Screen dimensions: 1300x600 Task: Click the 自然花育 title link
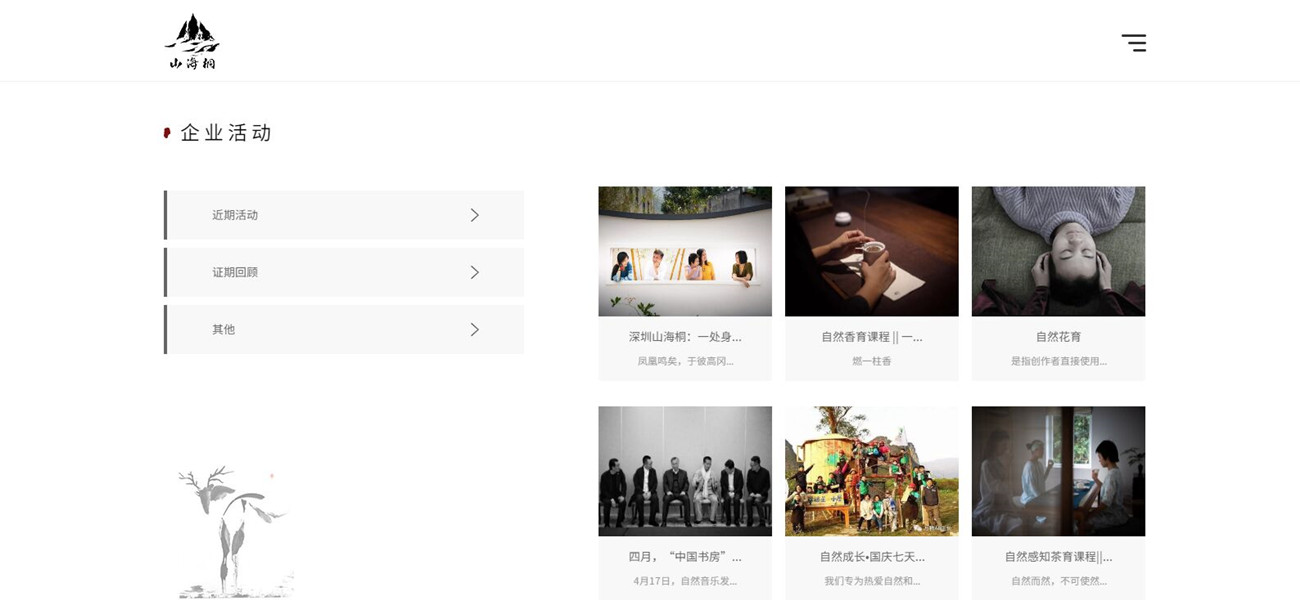[1058, 337]
